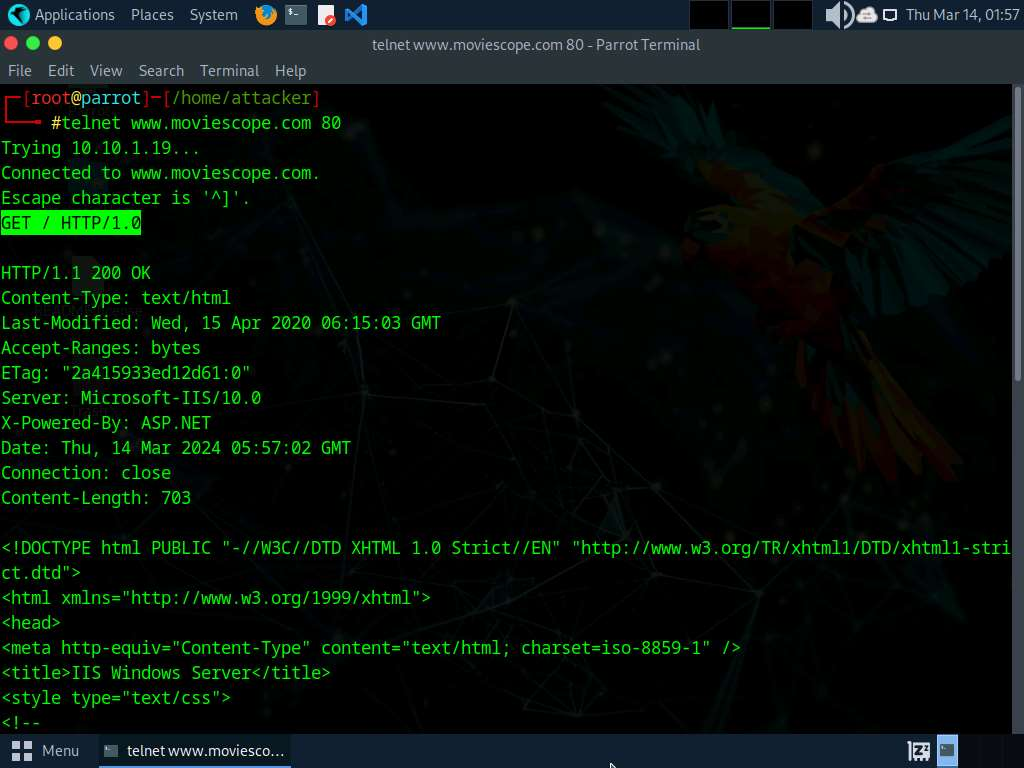This screenshot has width=1024, height=768.
Task: Expand the System menu
Action: [x=213, y=15]
